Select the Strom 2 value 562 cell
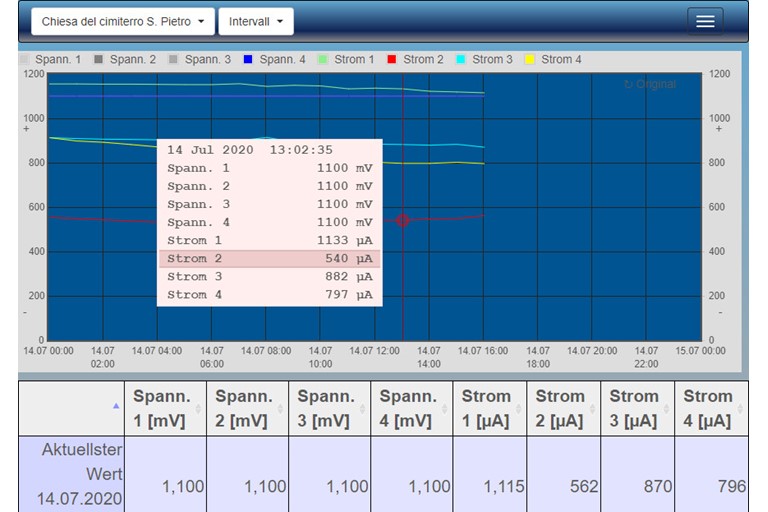The height and width of the screenshot is (512, 768). pos(564,474)
